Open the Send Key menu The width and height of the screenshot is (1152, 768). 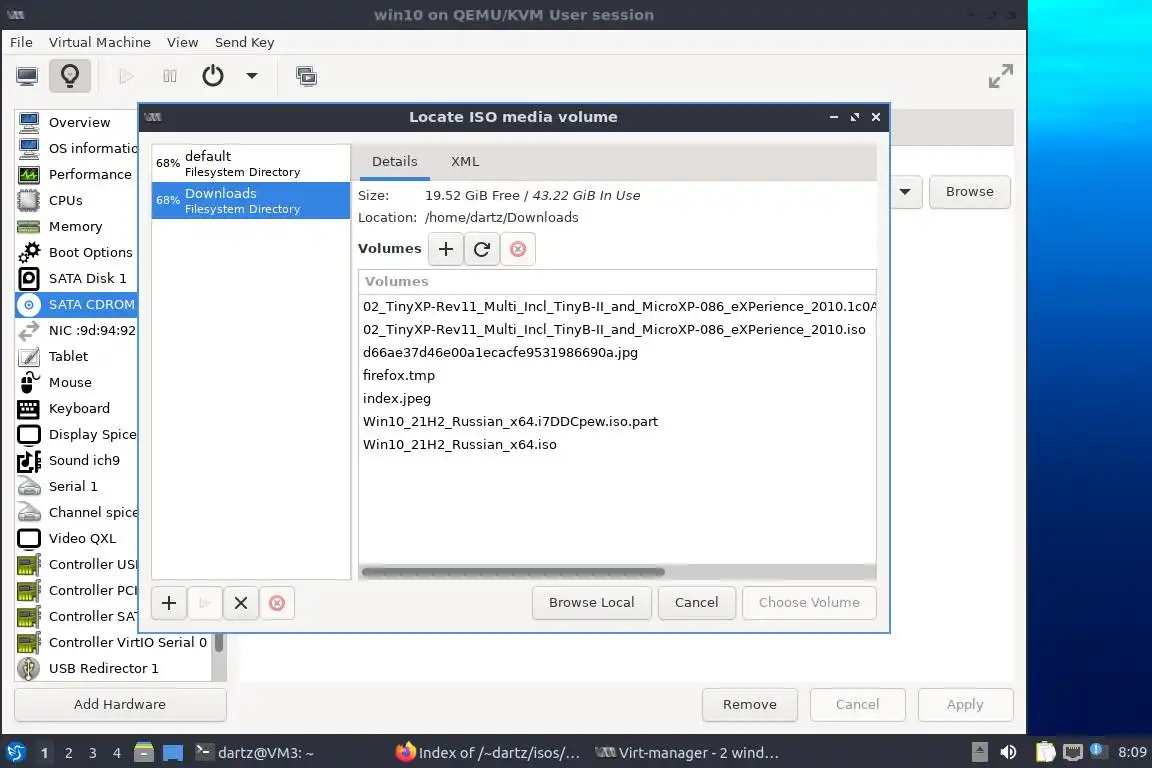[245, 43]
